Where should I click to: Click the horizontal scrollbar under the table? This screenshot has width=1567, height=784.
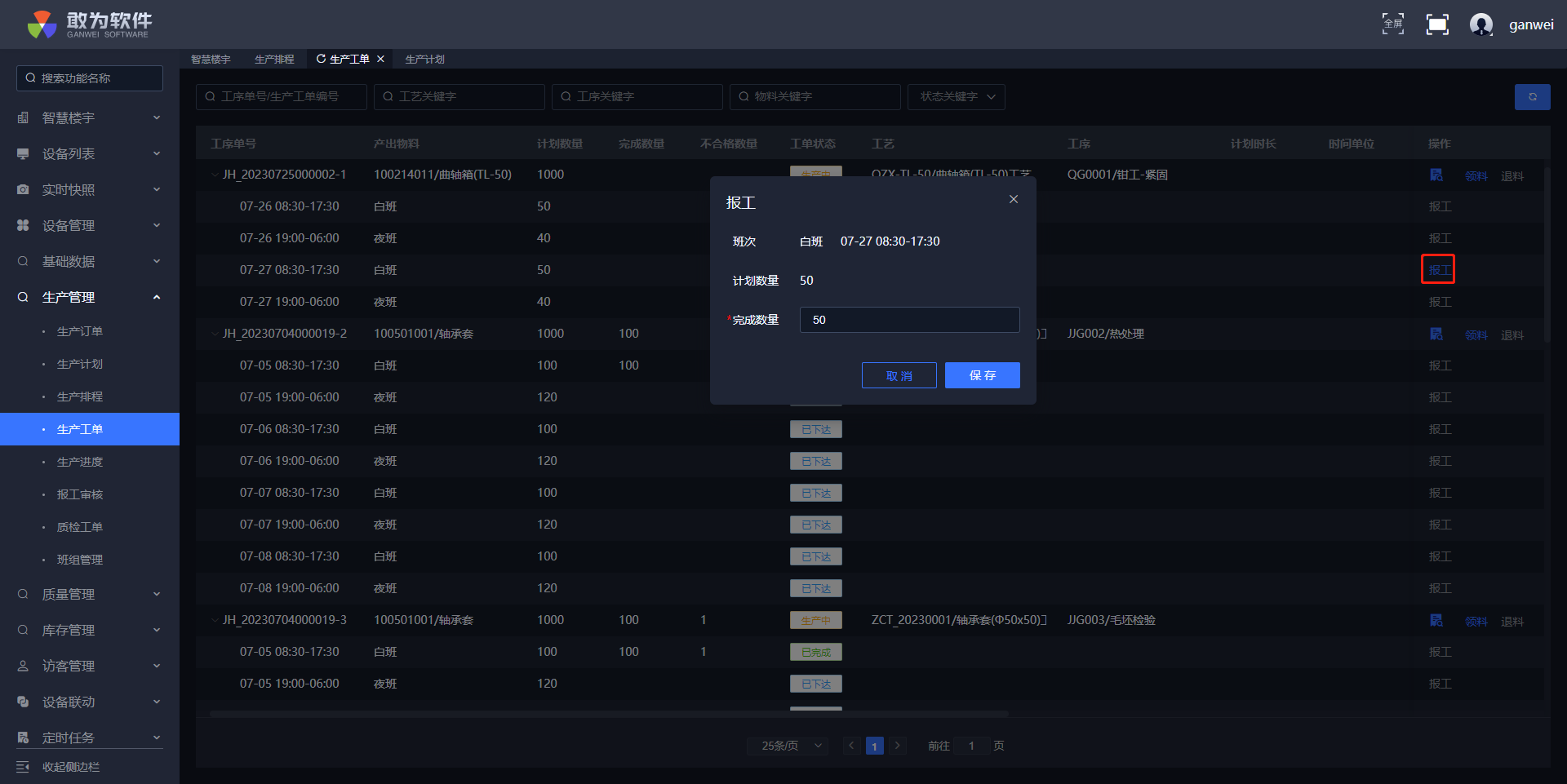609,714
